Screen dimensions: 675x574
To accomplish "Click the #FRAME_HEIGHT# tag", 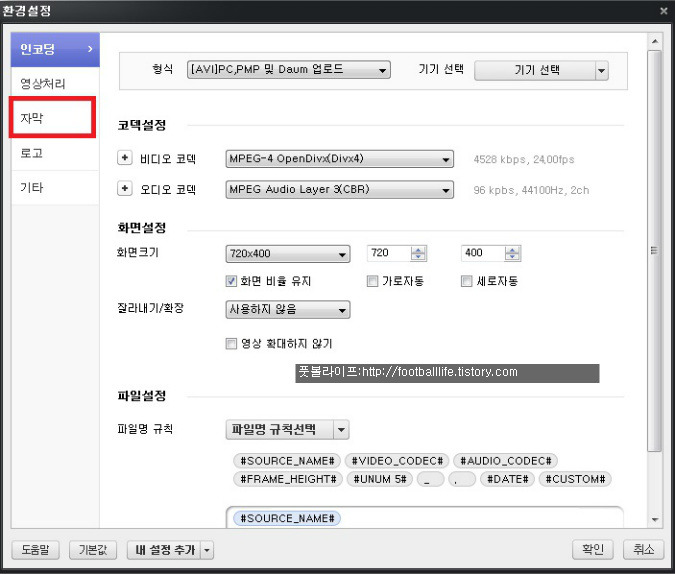I will (x=288, y=479).
